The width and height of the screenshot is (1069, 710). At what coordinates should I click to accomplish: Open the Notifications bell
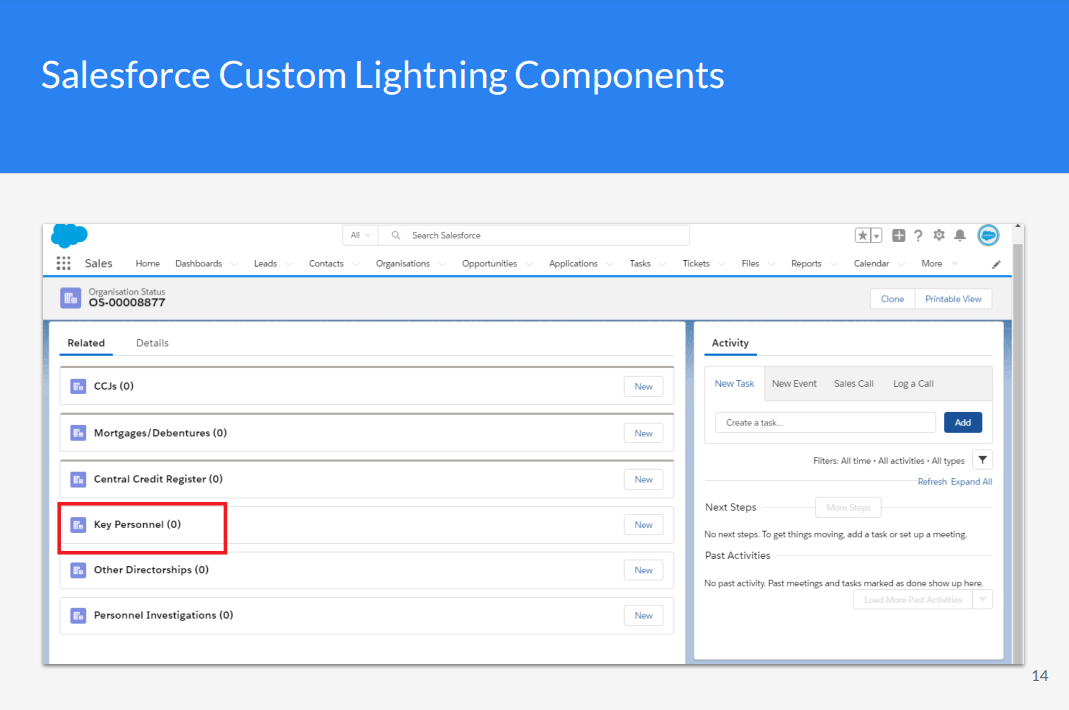pos(960,235)
